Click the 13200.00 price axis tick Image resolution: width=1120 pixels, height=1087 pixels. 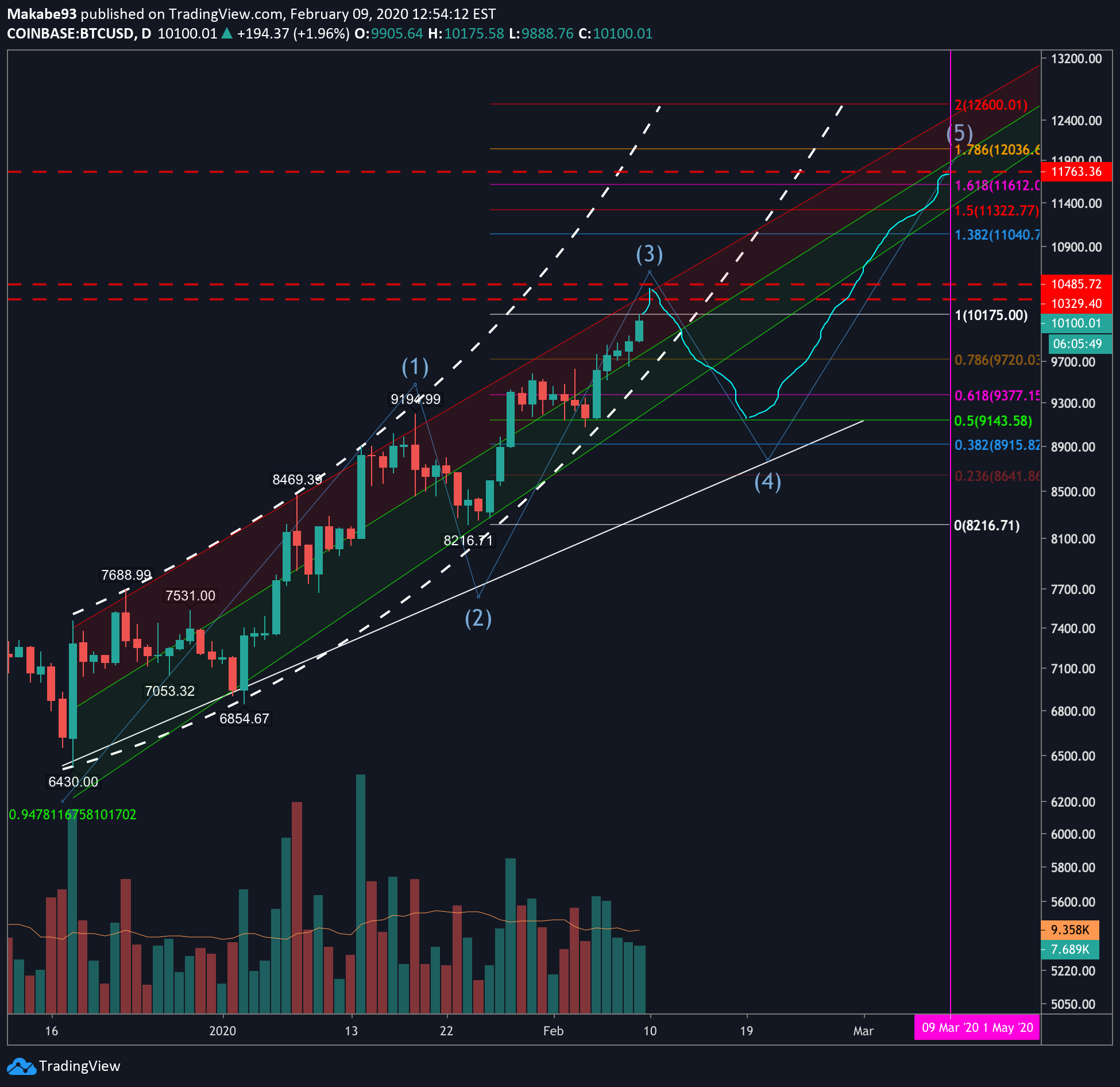click(1076, 59)
